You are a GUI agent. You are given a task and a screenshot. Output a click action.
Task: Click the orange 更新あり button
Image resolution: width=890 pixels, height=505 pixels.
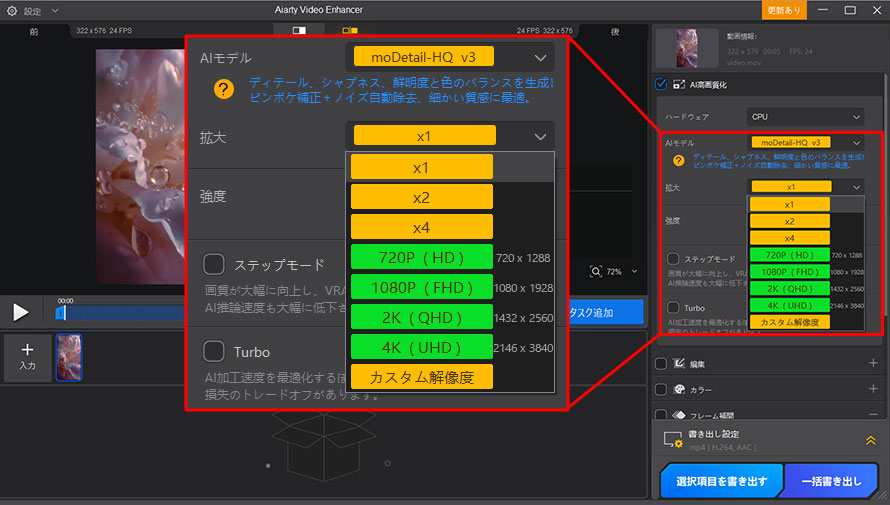pos(784,10)
